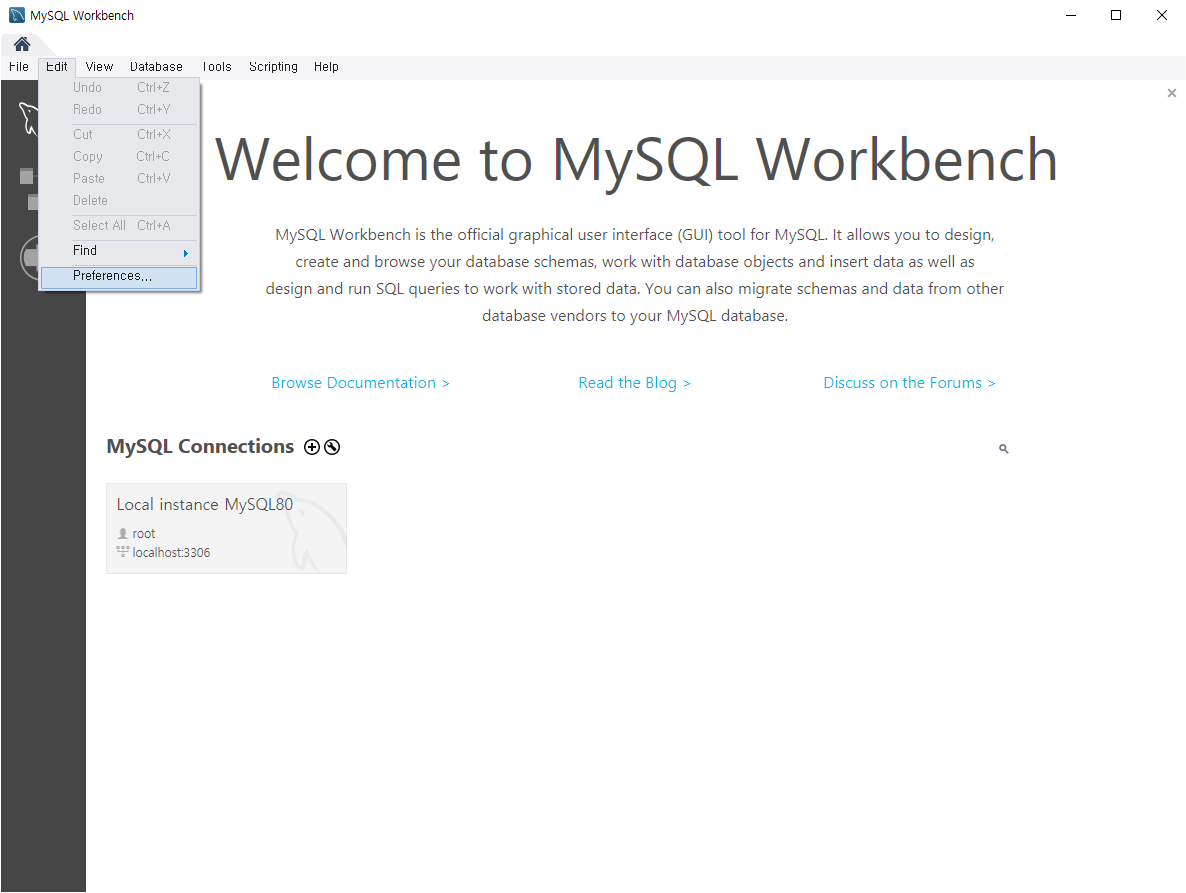Click Copy in the Edit menu
The image size is (1186, 893).
(x=119, y=157)
